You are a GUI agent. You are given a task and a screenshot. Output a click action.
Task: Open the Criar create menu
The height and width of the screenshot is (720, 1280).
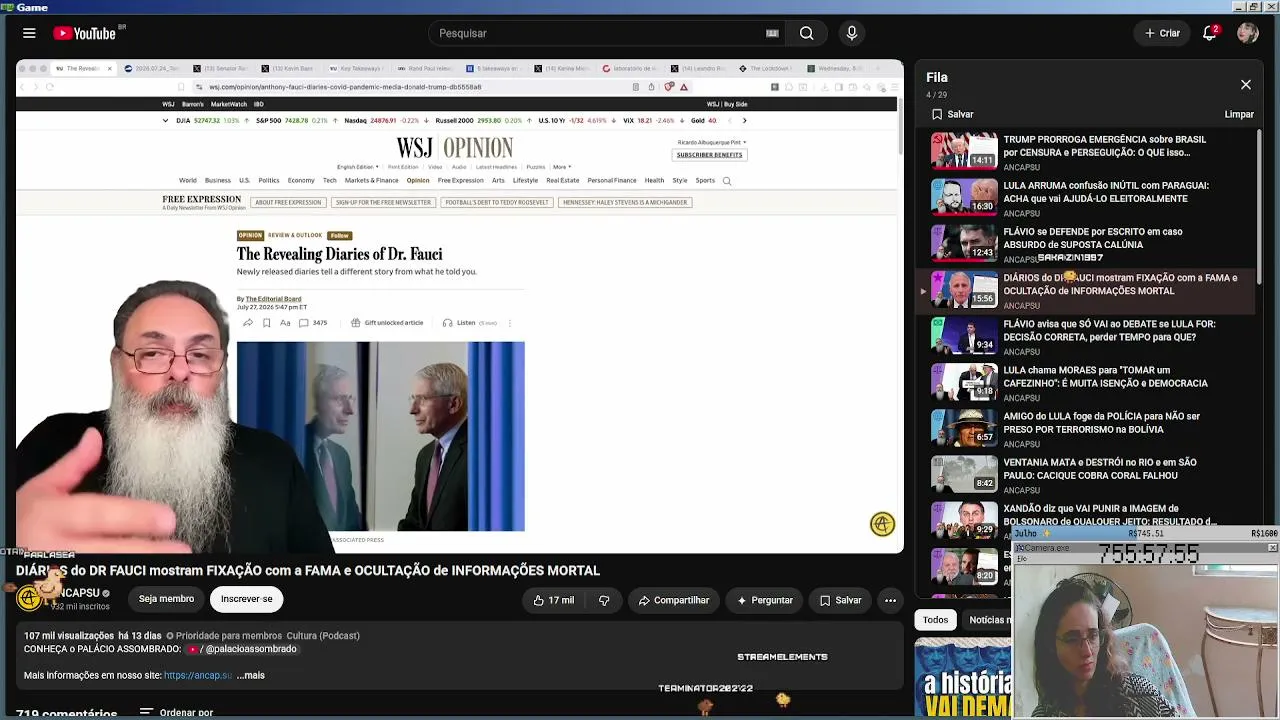1163,33
